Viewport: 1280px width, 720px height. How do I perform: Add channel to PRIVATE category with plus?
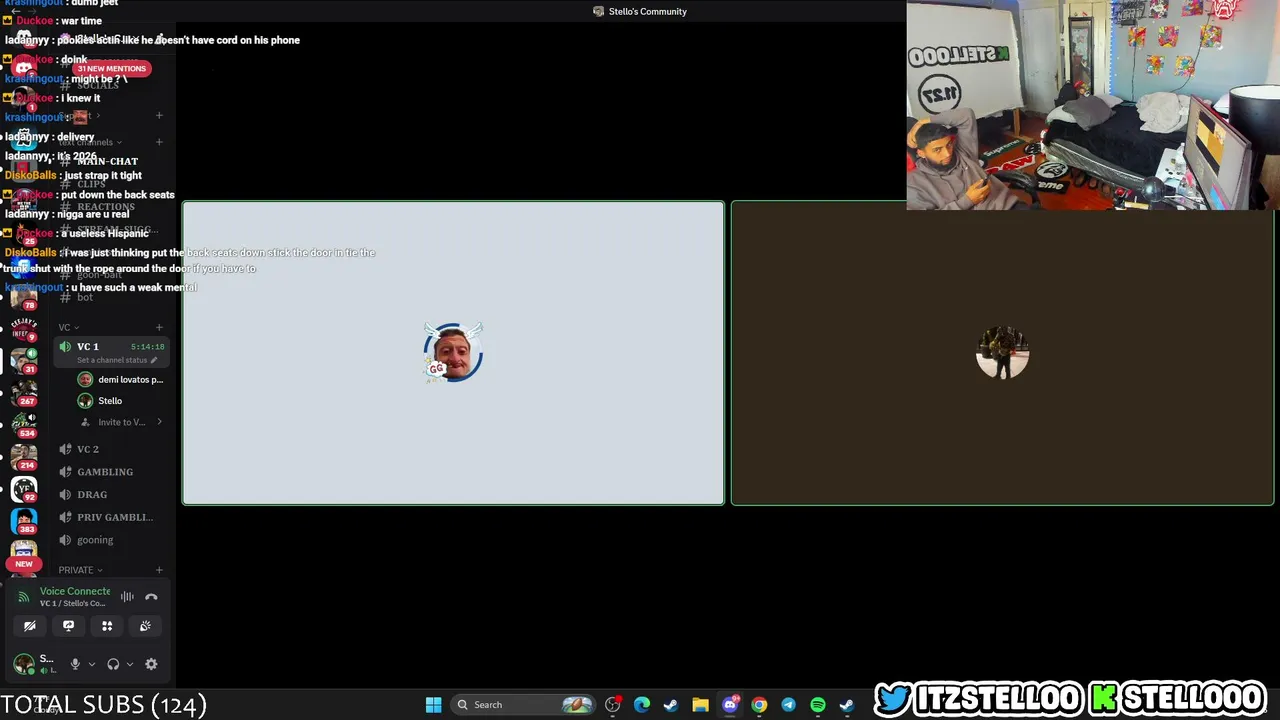click(x=159, y=570)
